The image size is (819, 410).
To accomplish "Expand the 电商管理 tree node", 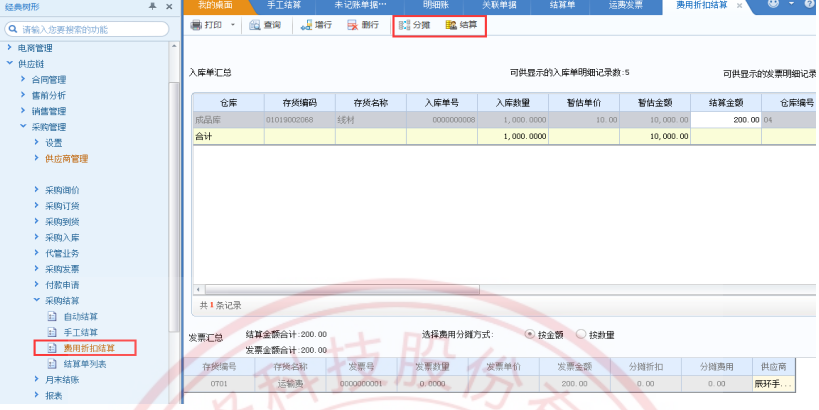I will [9, 48].
